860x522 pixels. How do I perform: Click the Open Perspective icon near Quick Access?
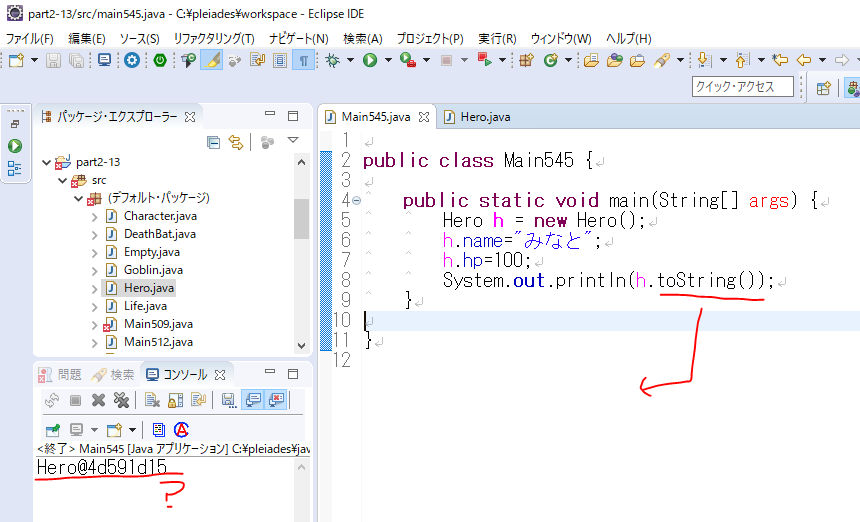click(823, 88)
